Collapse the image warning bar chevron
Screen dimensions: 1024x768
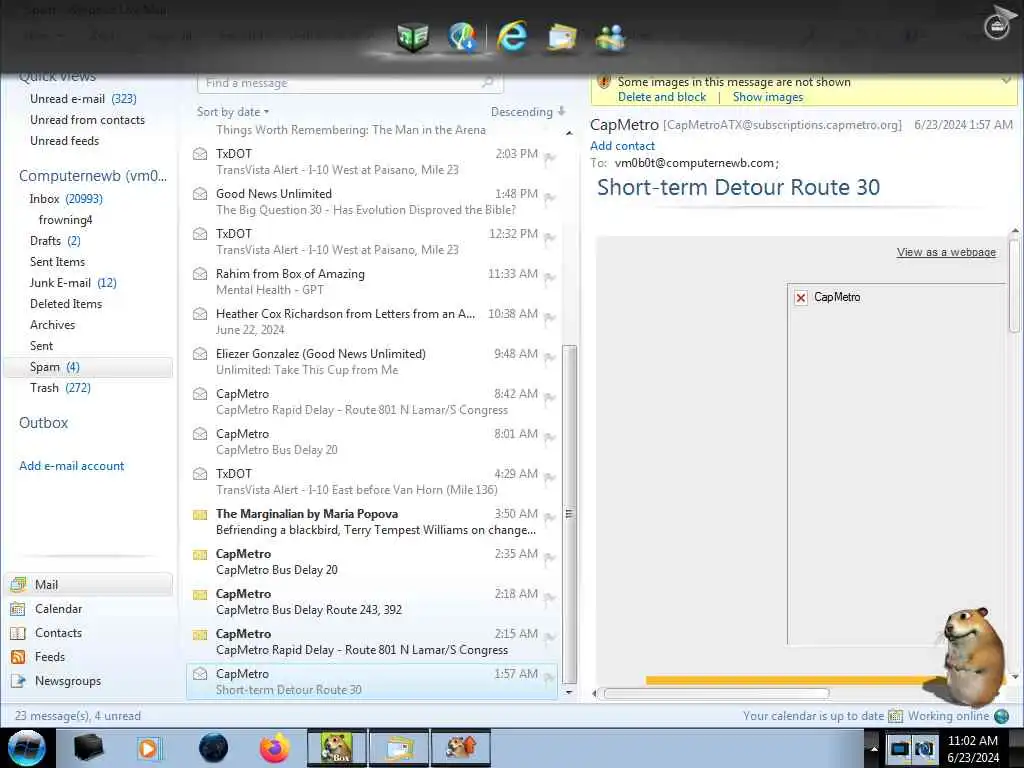tap(1006, 80)
